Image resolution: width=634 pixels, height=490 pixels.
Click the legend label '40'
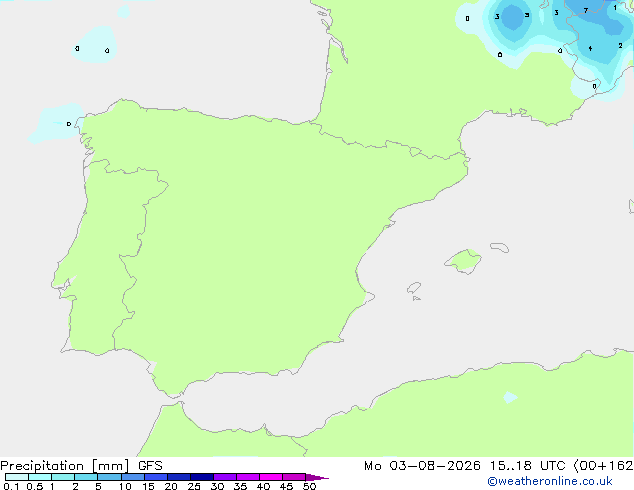(x=263, y=486)
